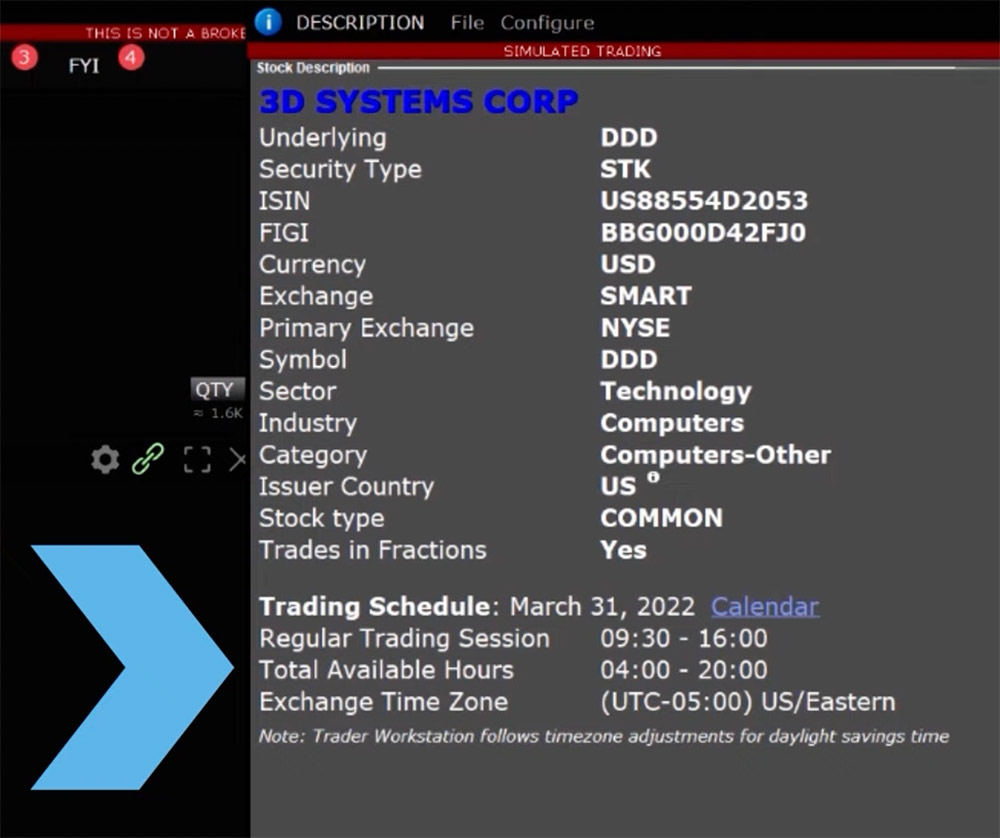Click the green chain link icon
This screenshot has width=1000, height=838.
tap(149, 459)
